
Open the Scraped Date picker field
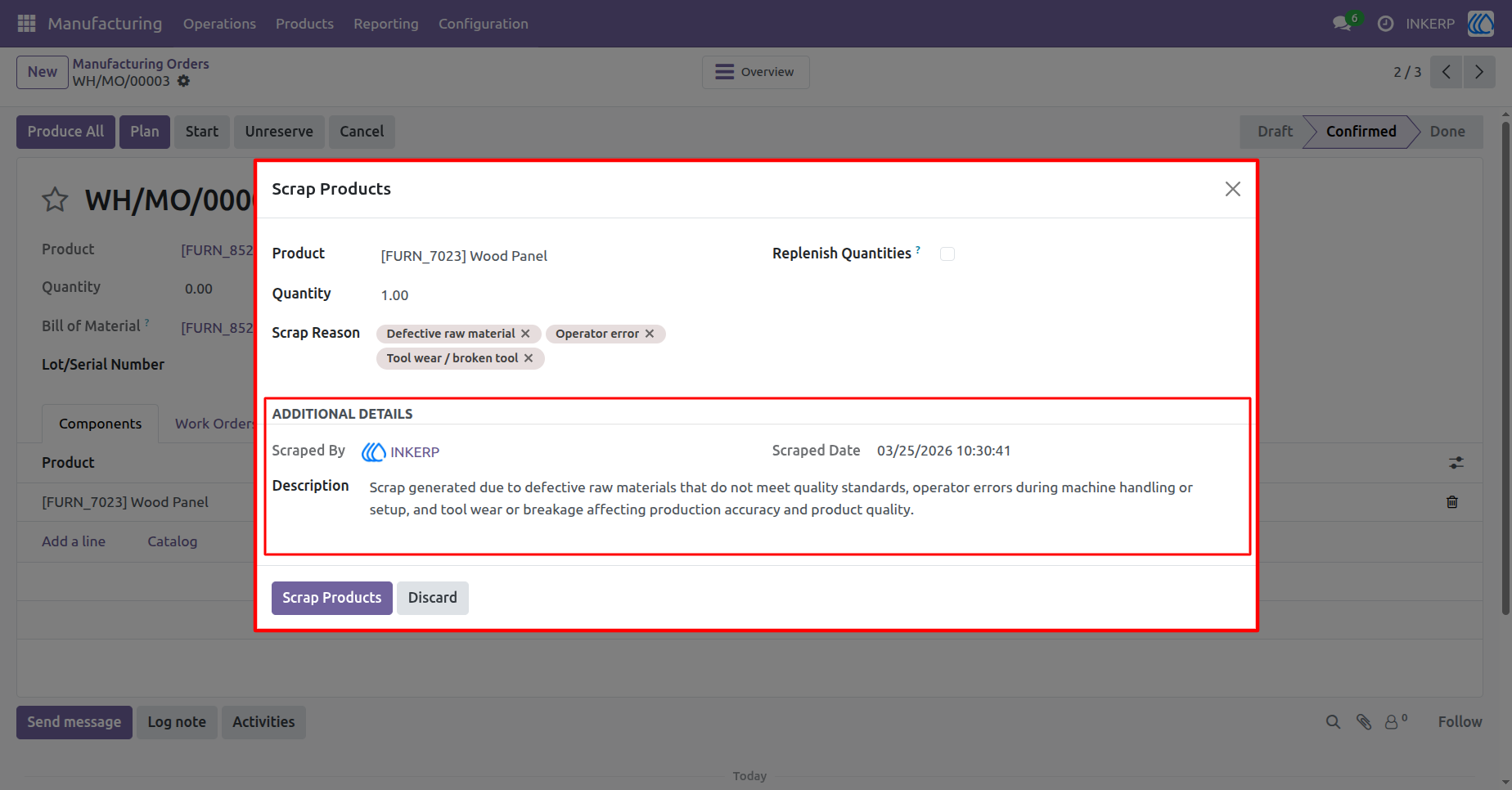coord(944,451)
